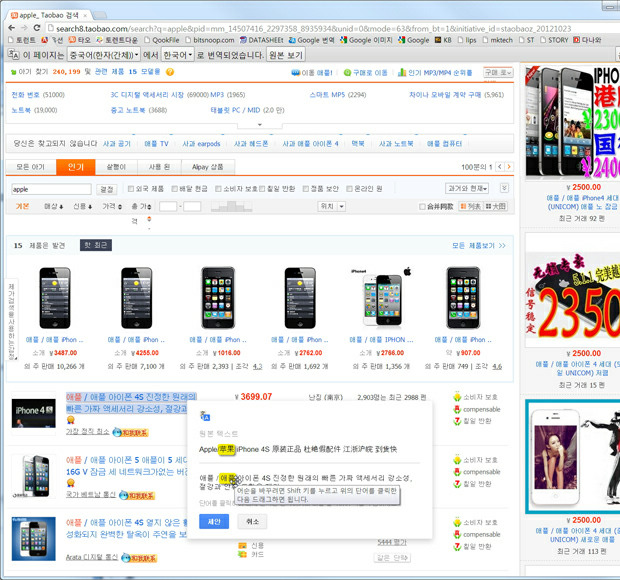
Task: Click the ¥1016.00 iPhone product thumbnail
Action: pos(218,298)
